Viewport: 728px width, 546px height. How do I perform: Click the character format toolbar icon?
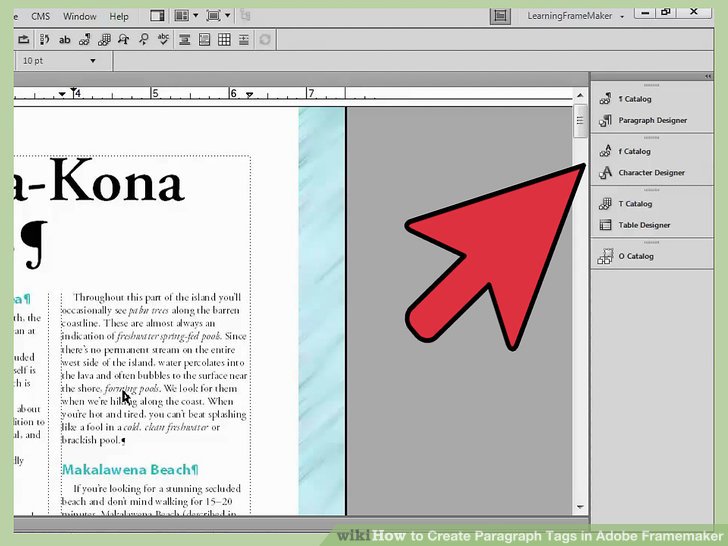click(124, 39)
